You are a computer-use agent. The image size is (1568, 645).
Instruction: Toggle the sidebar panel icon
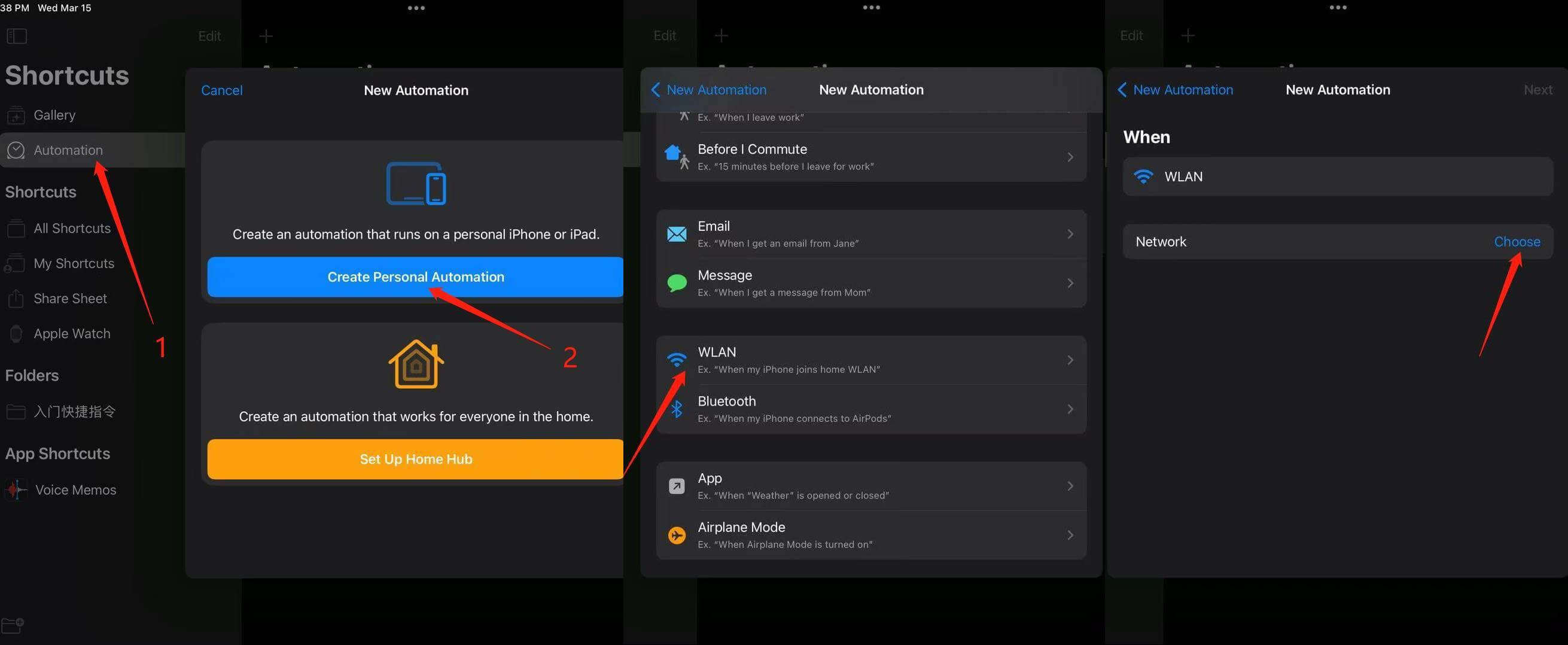[x=16, y=36]
